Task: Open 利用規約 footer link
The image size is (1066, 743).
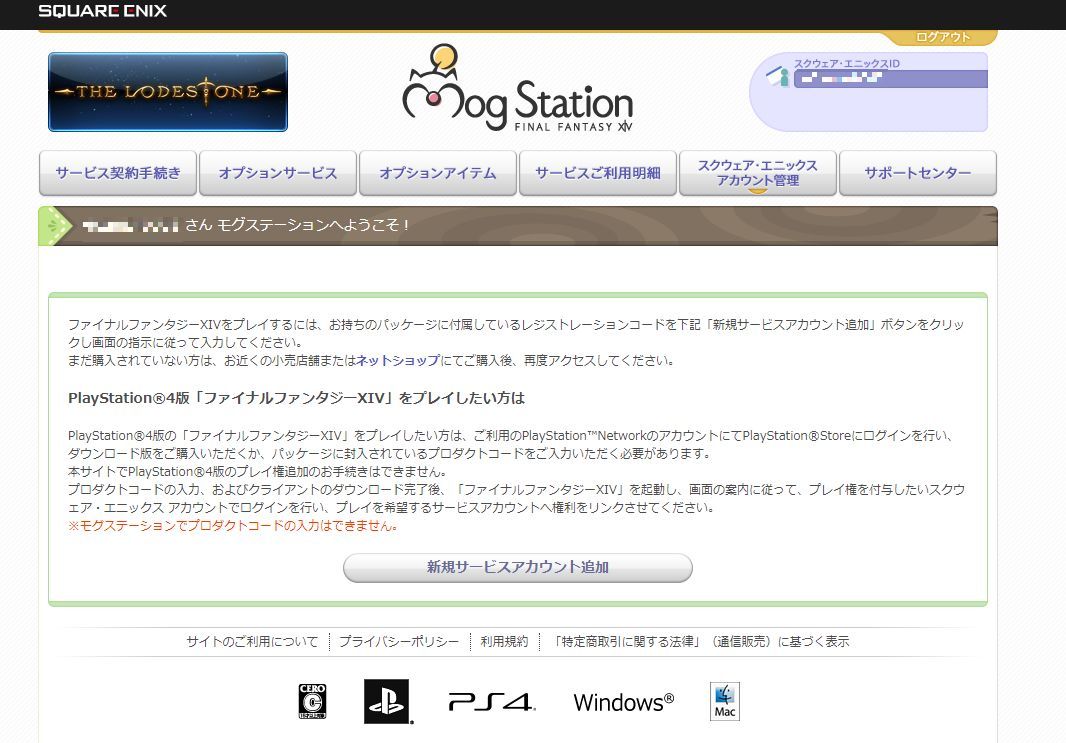Action: (x=504, y=641)
